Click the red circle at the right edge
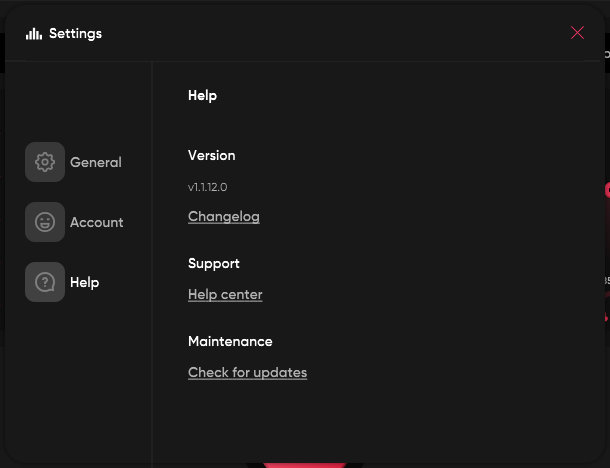The height and width of the screenshot is (468, 610). coord(606,189)
